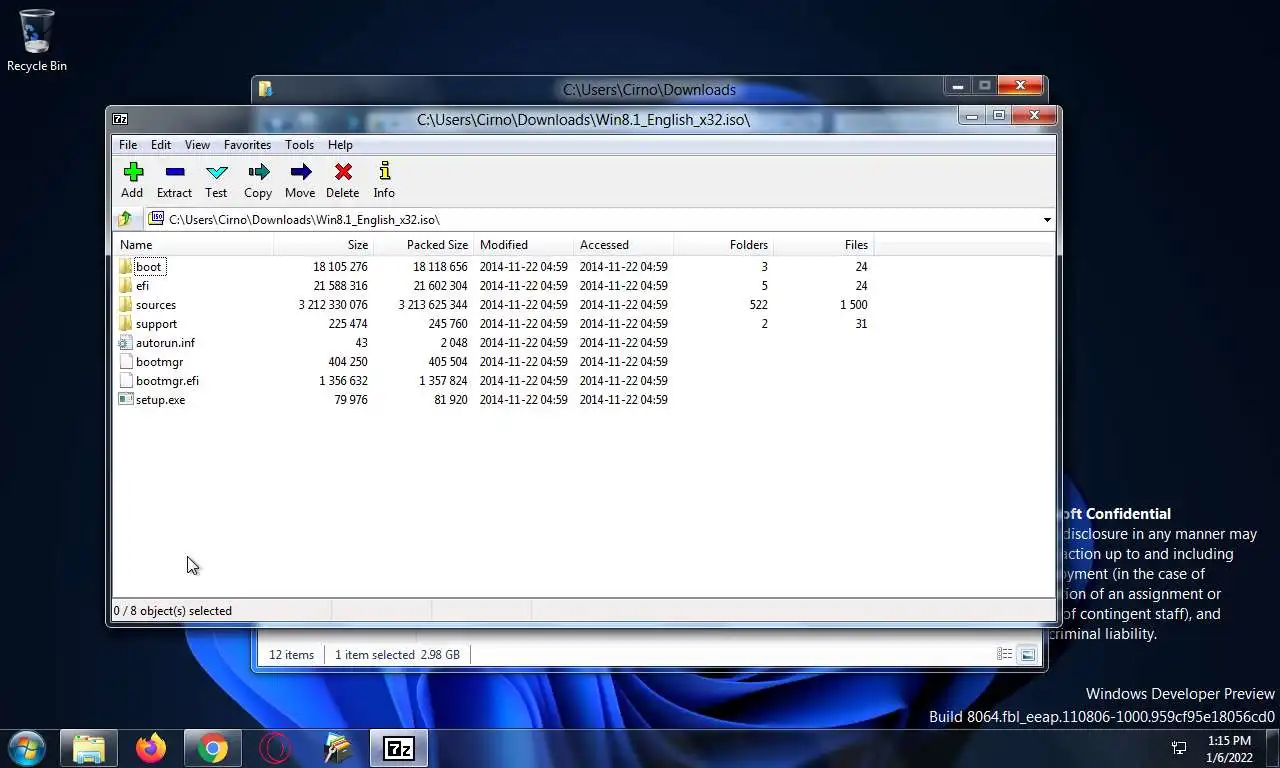This screenshot has height=768, width=1280.
Task: Open the View menu
Action: point(197,145)
